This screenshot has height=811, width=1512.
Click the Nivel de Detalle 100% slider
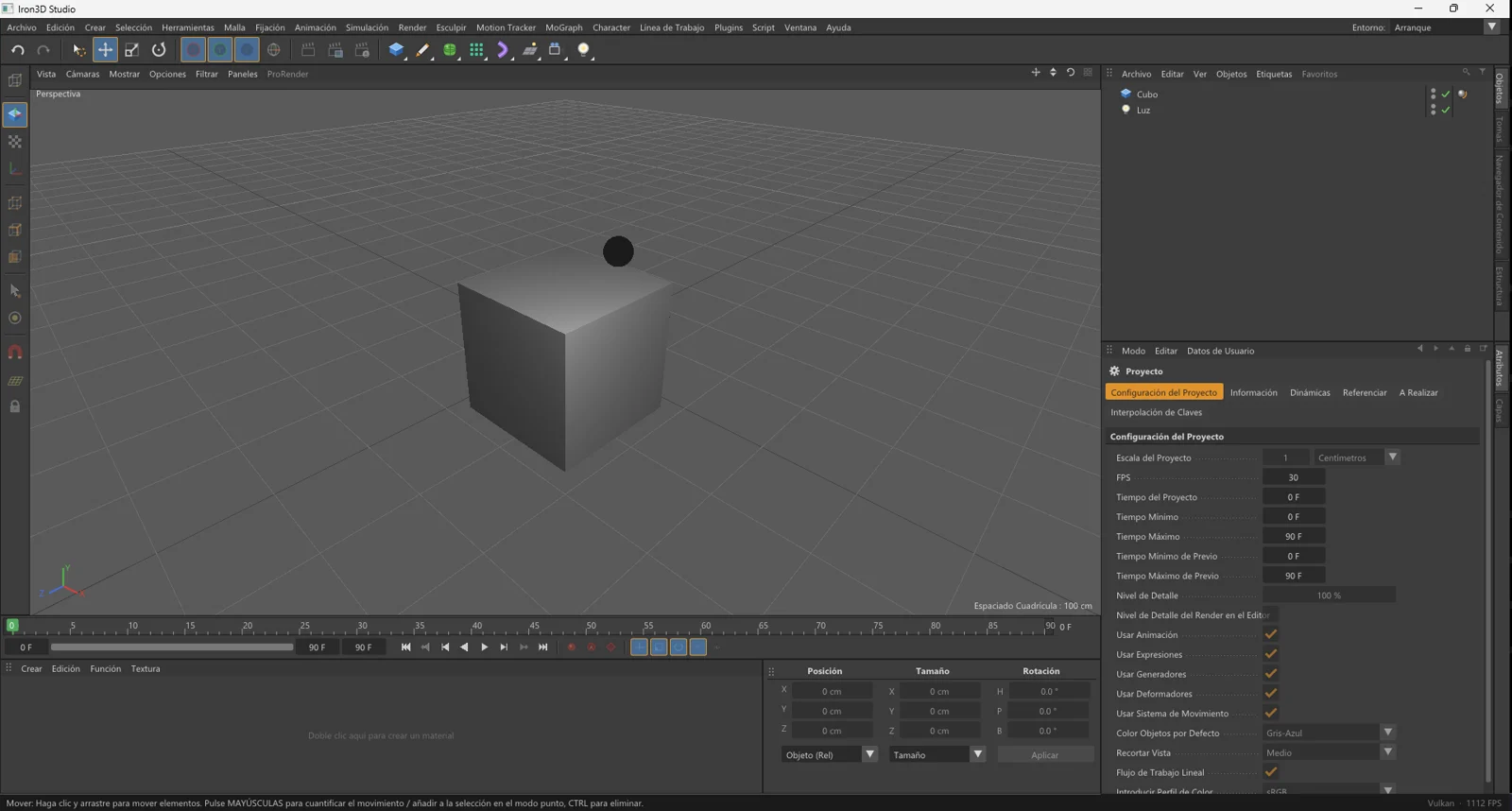tap(1330, 595)
